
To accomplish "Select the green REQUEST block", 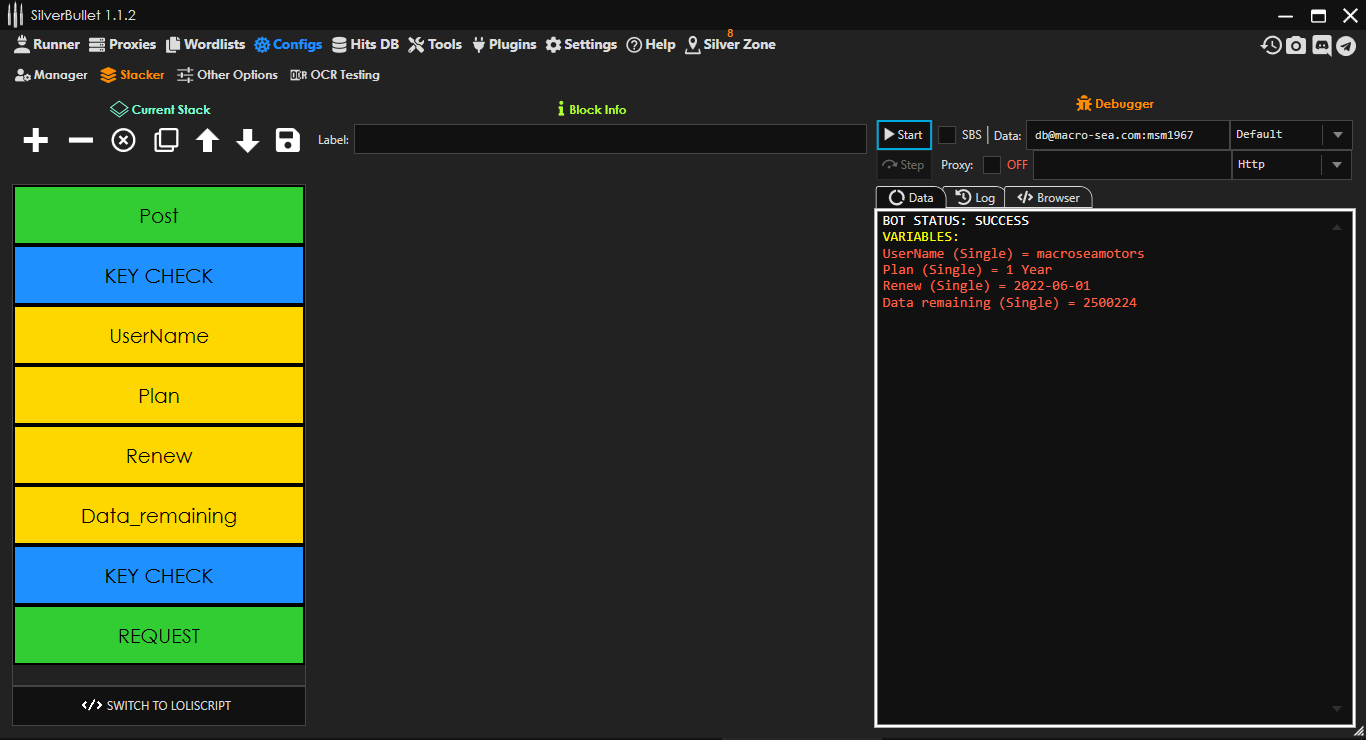I will 159,636.
